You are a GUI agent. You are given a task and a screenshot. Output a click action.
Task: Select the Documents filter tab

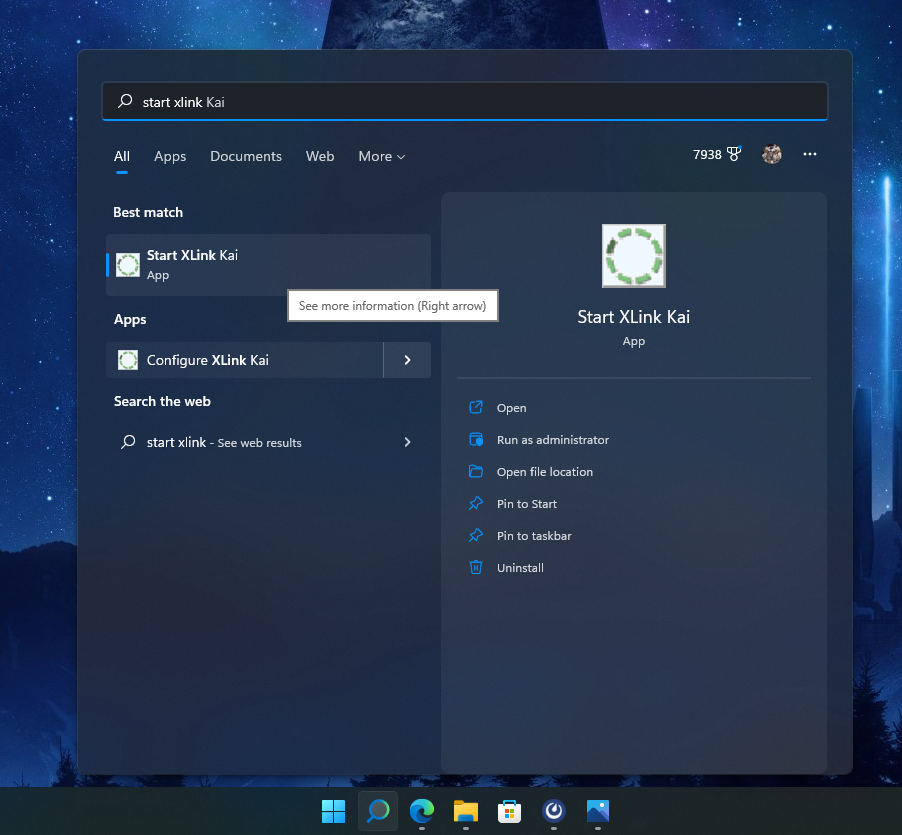[x=246, y=157]
